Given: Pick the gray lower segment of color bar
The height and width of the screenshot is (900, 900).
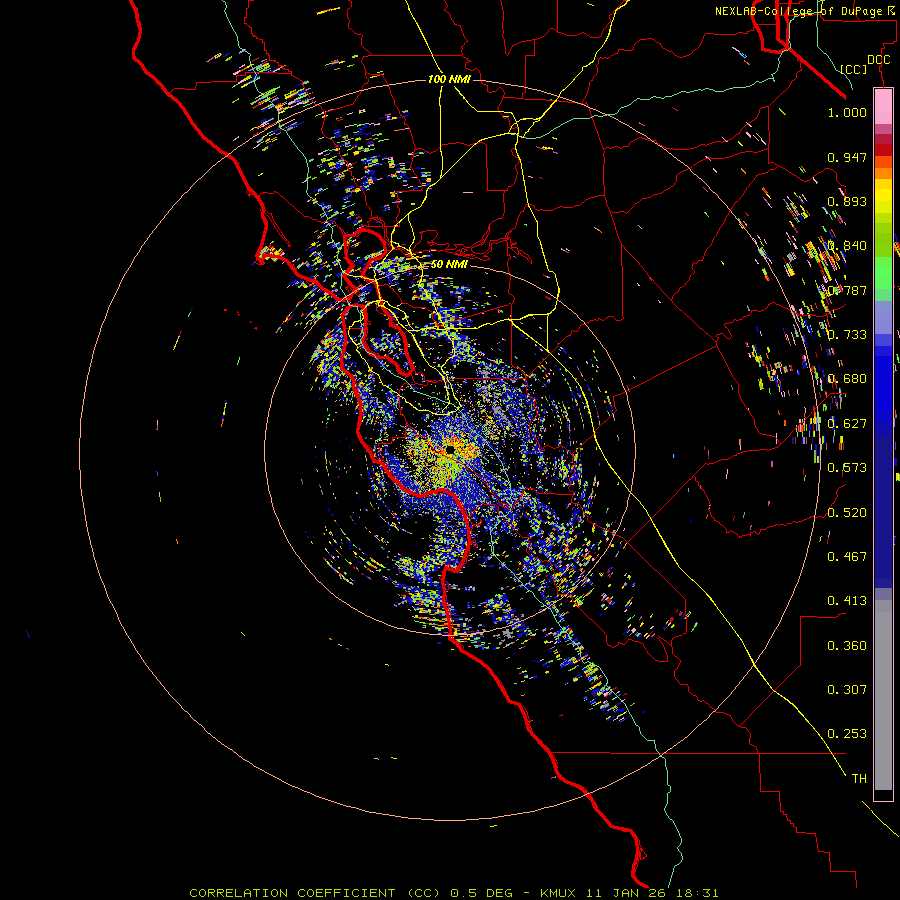Looking at the screenshot, I should (x=883, y=695).
